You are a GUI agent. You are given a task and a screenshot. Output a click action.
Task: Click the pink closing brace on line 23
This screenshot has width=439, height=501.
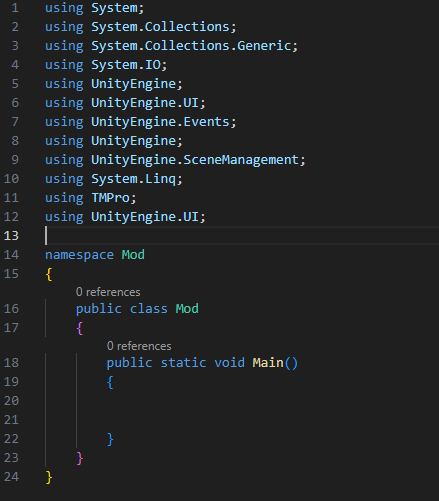pos(80,459)
